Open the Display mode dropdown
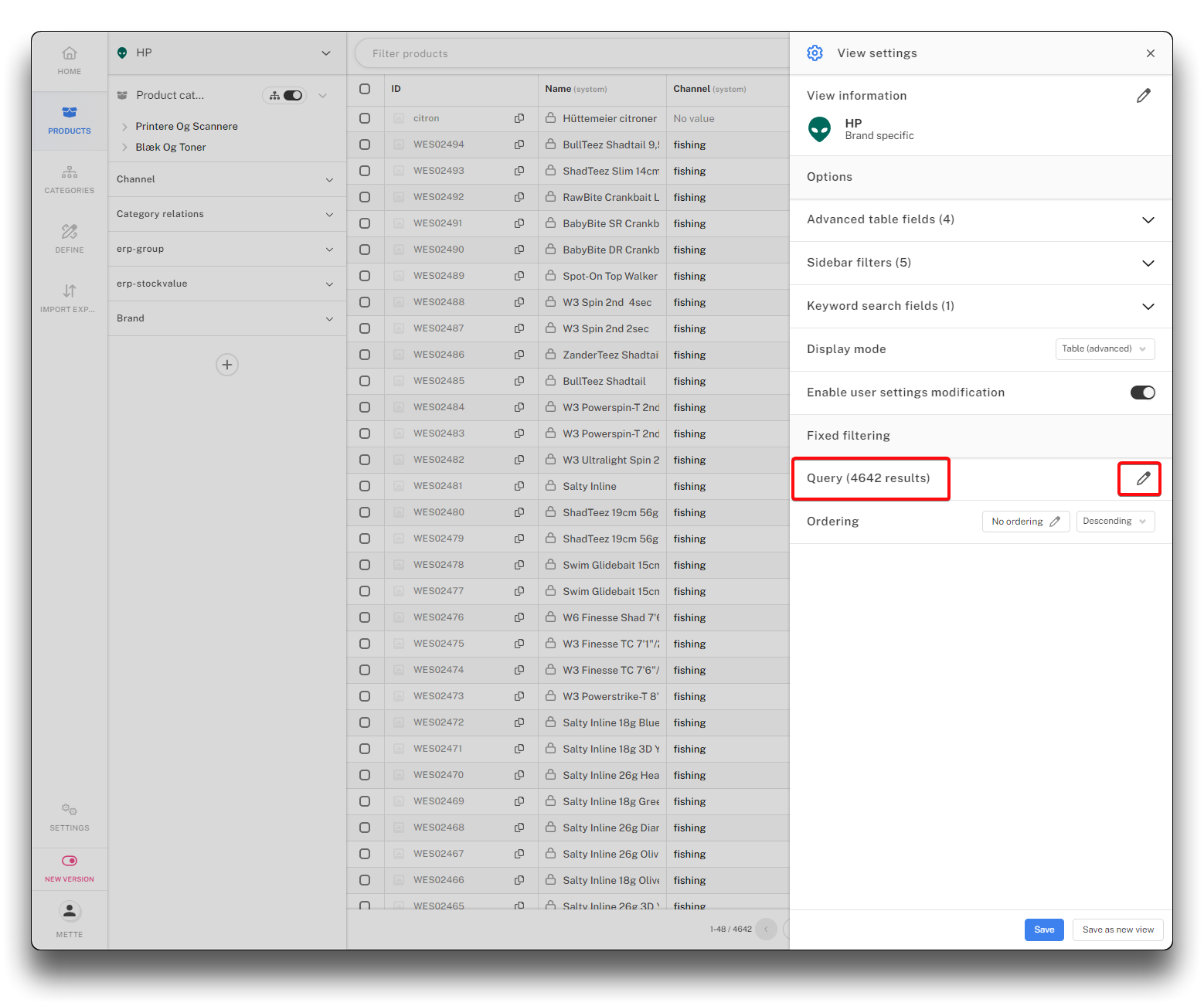The width and height of the screenshot is (1204, 1006). click(1104, 349)
